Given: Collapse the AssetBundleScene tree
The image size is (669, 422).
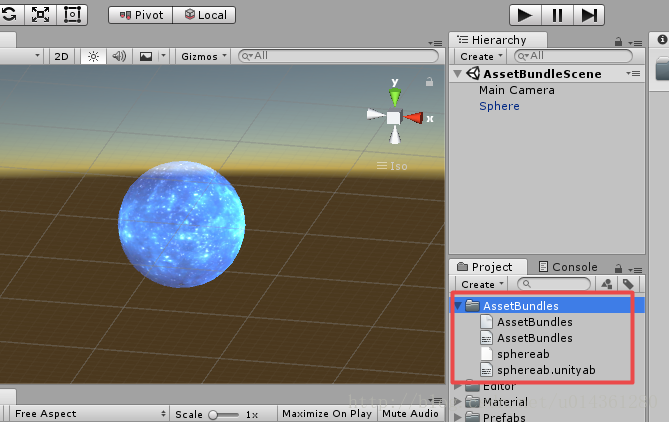Looking at the screenshot, I should tap(458, 74).
